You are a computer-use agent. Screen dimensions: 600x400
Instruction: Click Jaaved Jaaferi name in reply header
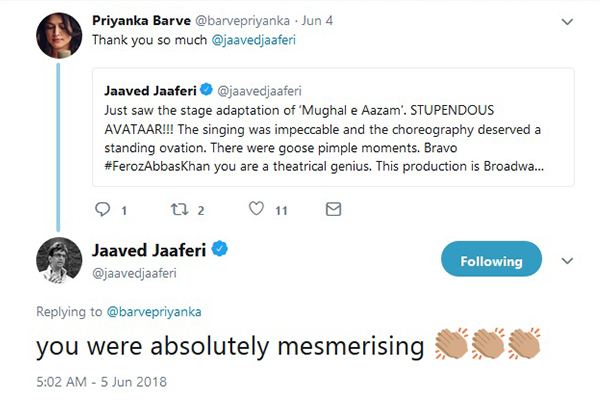pyautogui.click(x=149, y=250)
